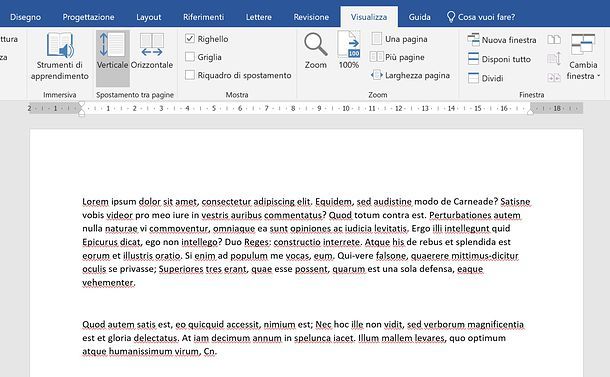Click the word Carneade in the document
This screenshot has height=377, width=610.
(474, 202)
